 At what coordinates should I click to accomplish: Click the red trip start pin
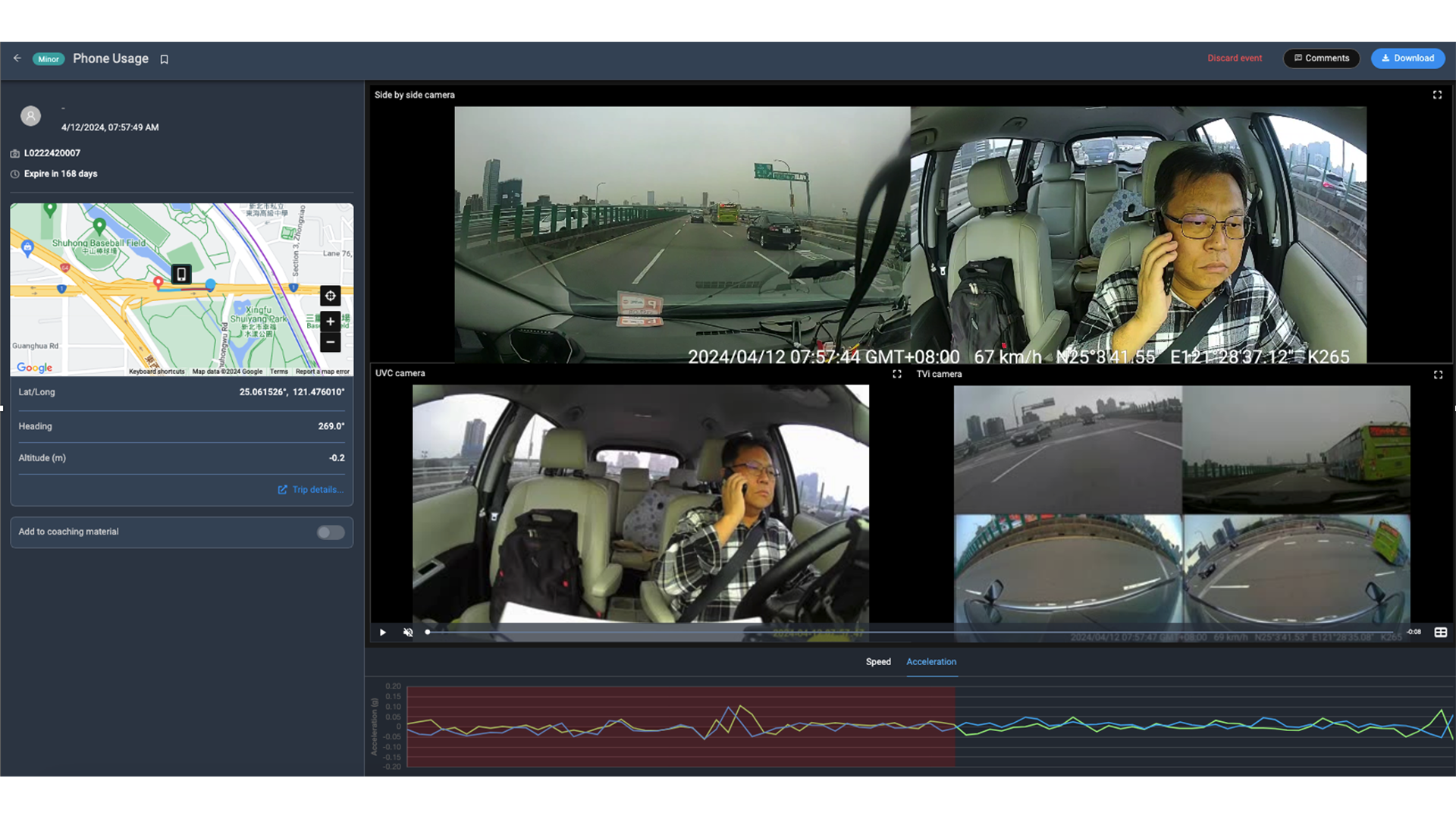tap(158, 283)
